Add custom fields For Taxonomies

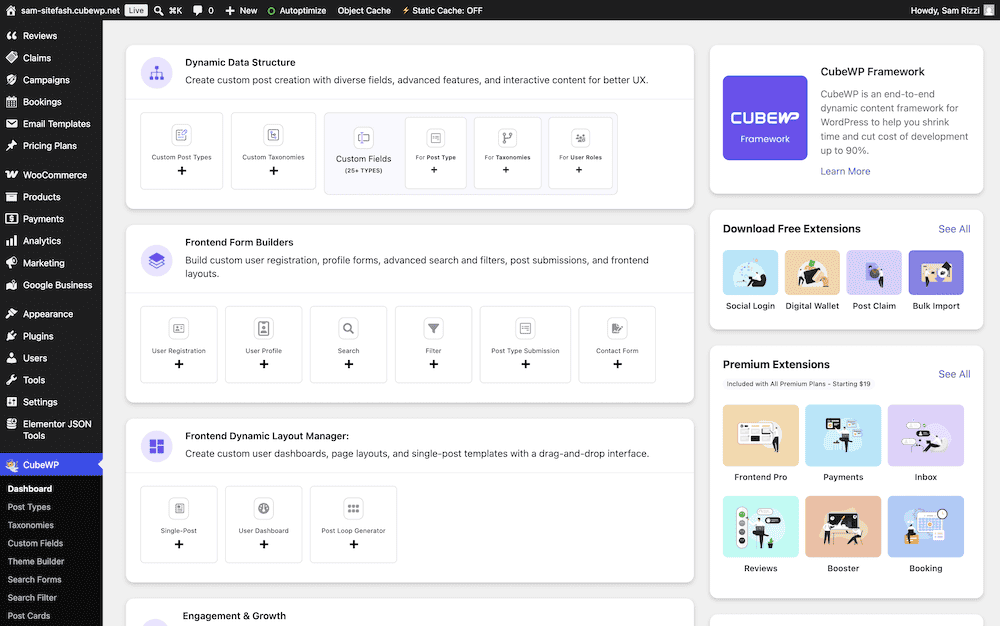pyautogui.click(x=507, y=153)
